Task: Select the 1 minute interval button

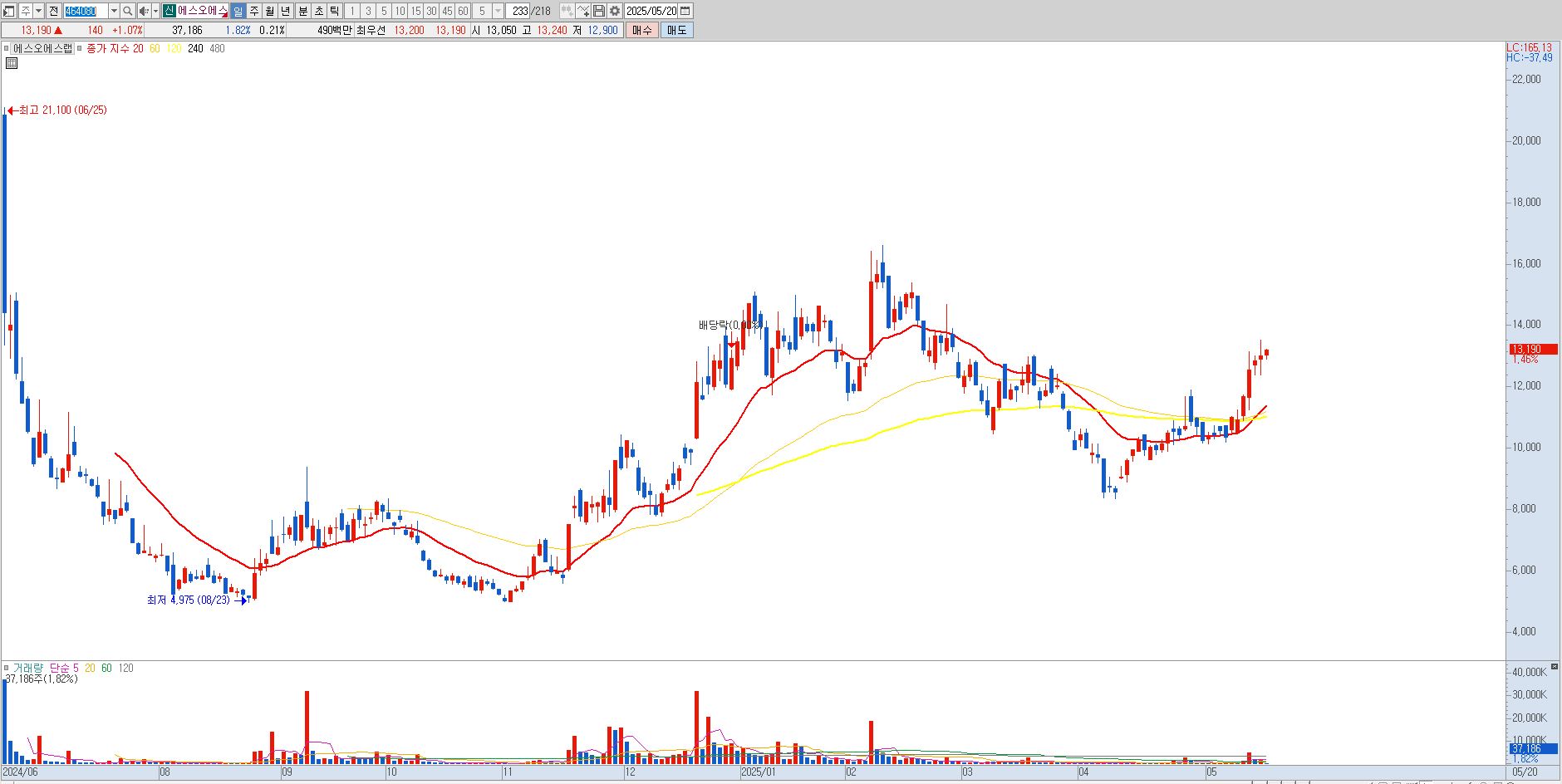Action: [351, 11]
